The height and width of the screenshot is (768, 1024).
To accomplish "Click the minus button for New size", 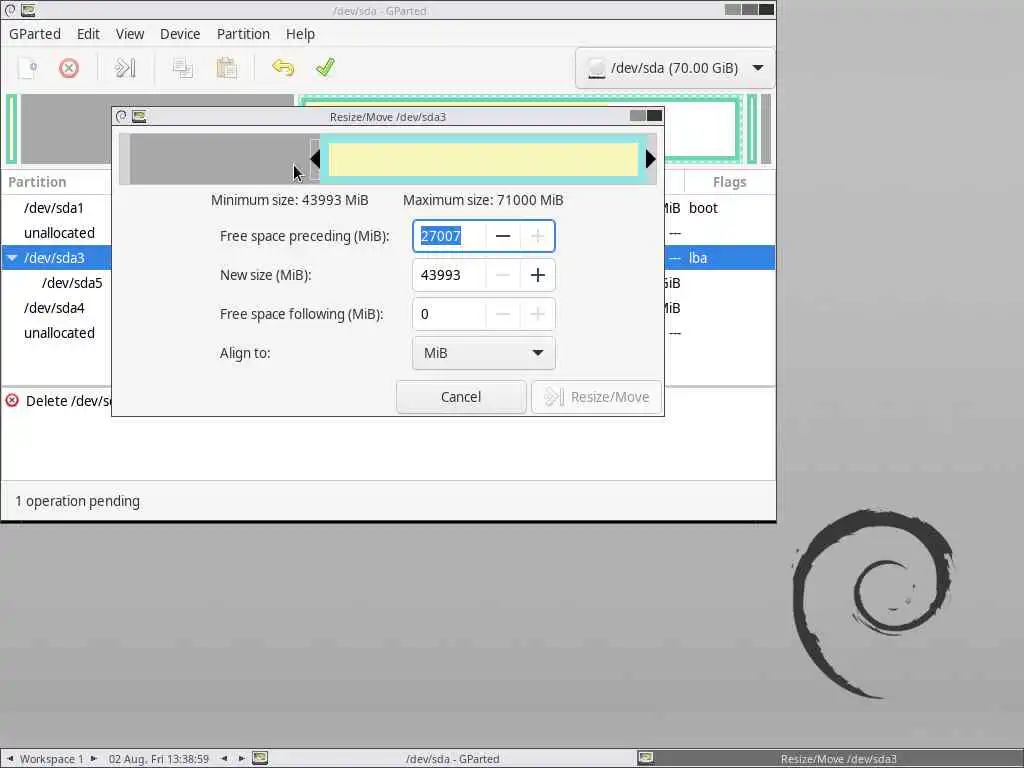I will (503, 275).
